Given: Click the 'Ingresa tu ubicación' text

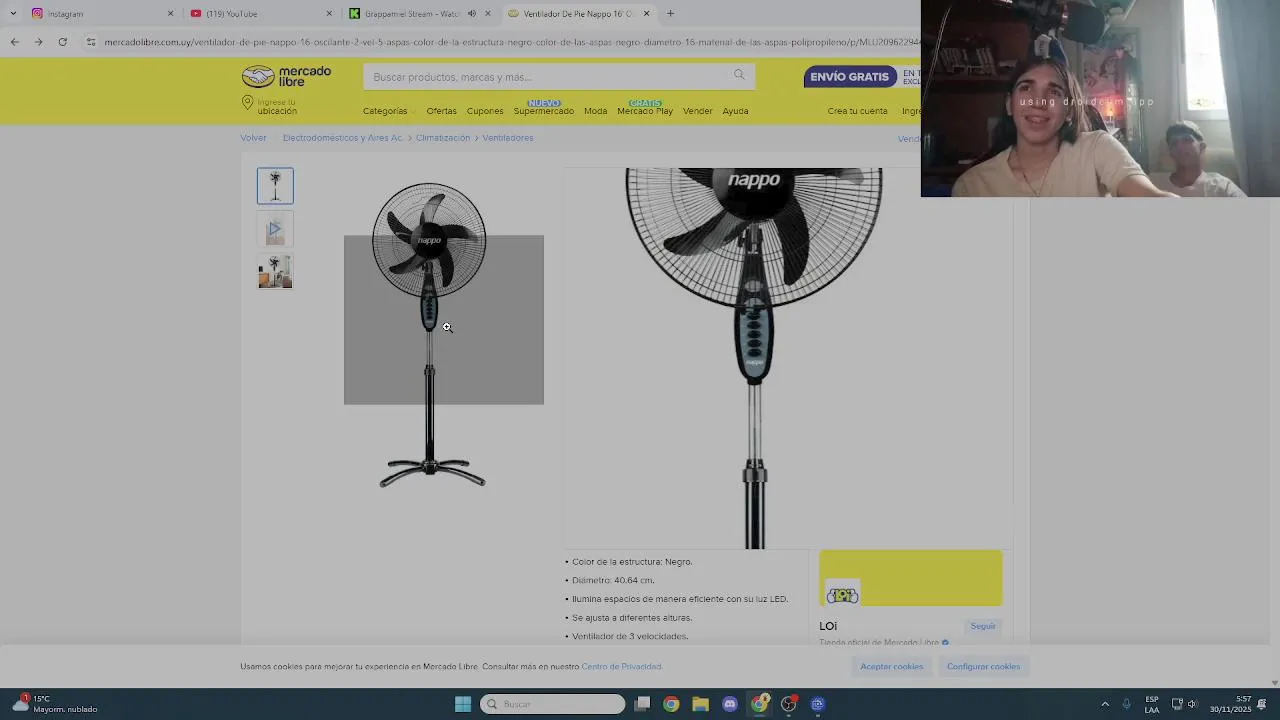Looking at the screenshot, I should (x=277, y=107).
